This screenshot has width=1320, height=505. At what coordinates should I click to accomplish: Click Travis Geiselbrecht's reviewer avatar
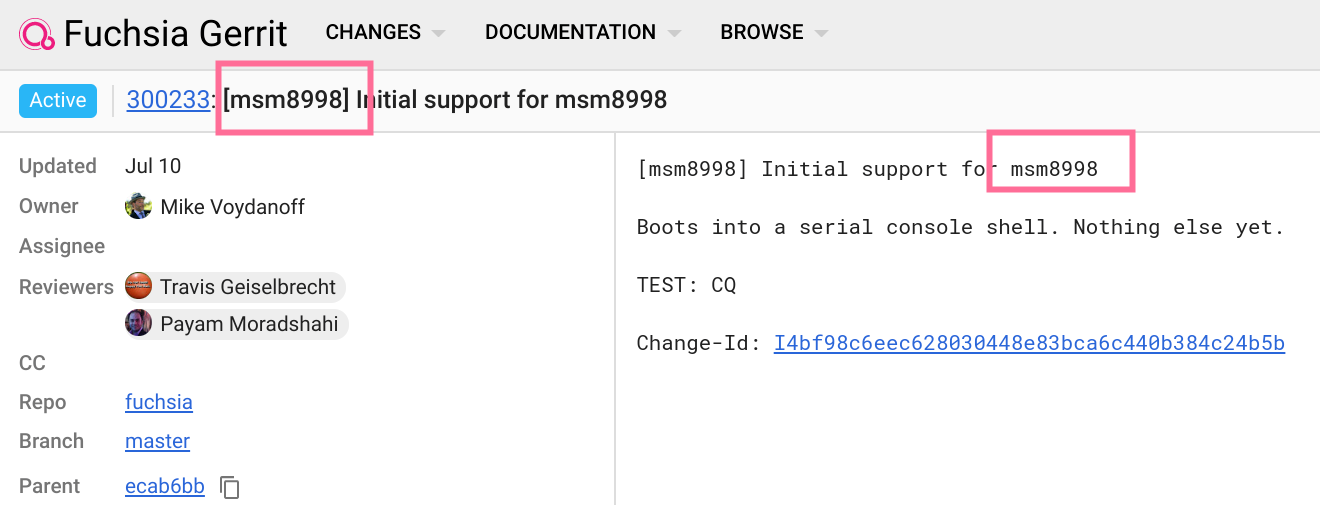pos(138,287)
